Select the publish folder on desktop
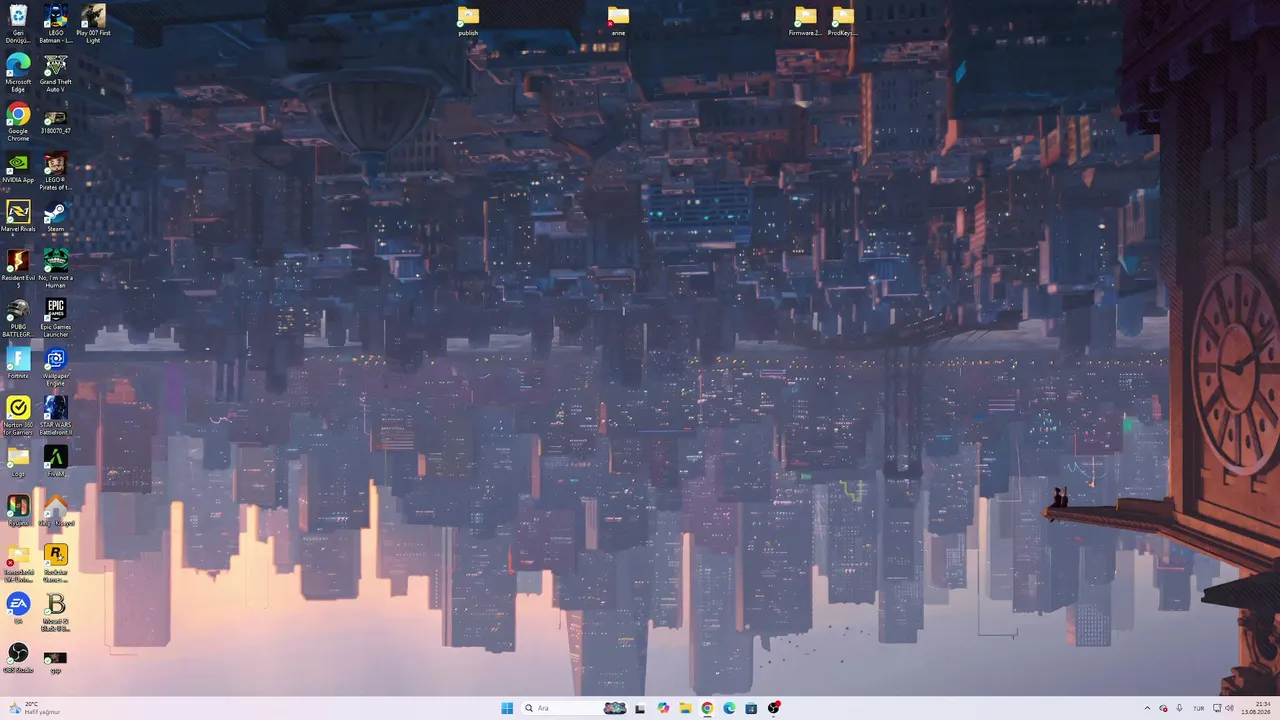 click(468, 21)
